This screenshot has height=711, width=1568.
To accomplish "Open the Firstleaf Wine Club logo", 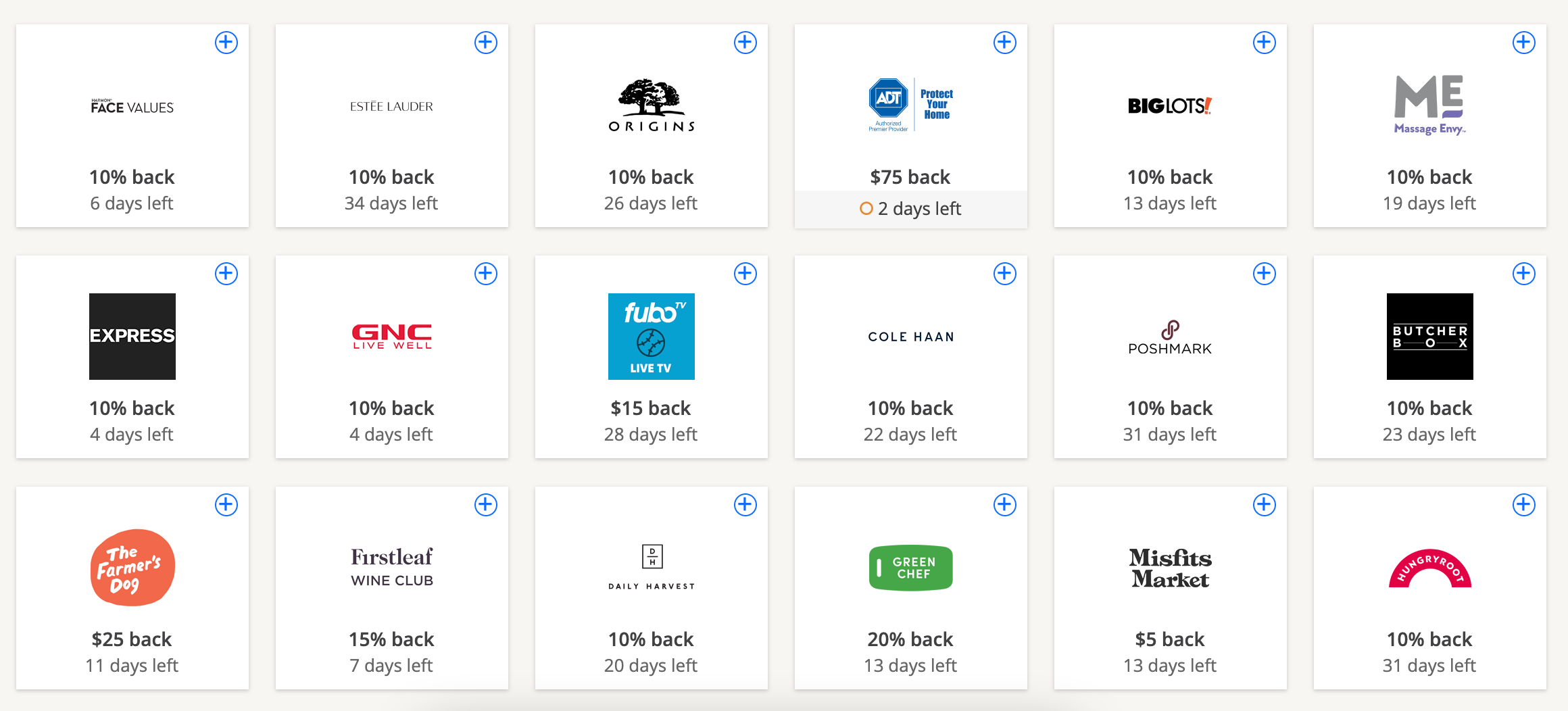I will pyautogui.click(x=392, y=567).
